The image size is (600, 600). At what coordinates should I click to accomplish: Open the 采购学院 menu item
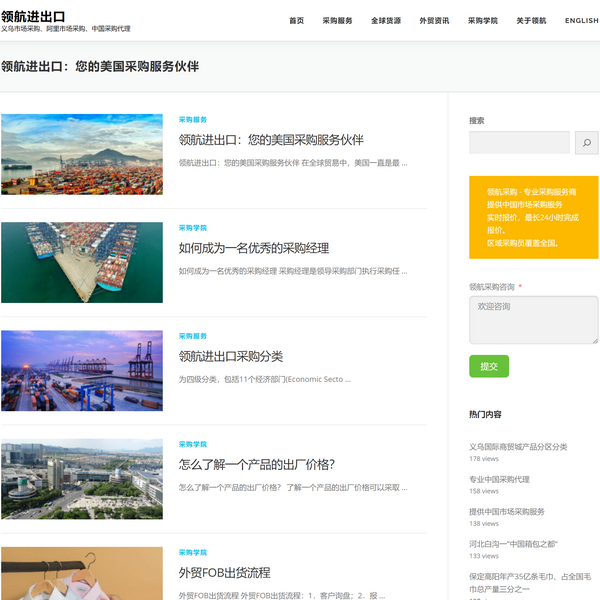tap(482, 20)
